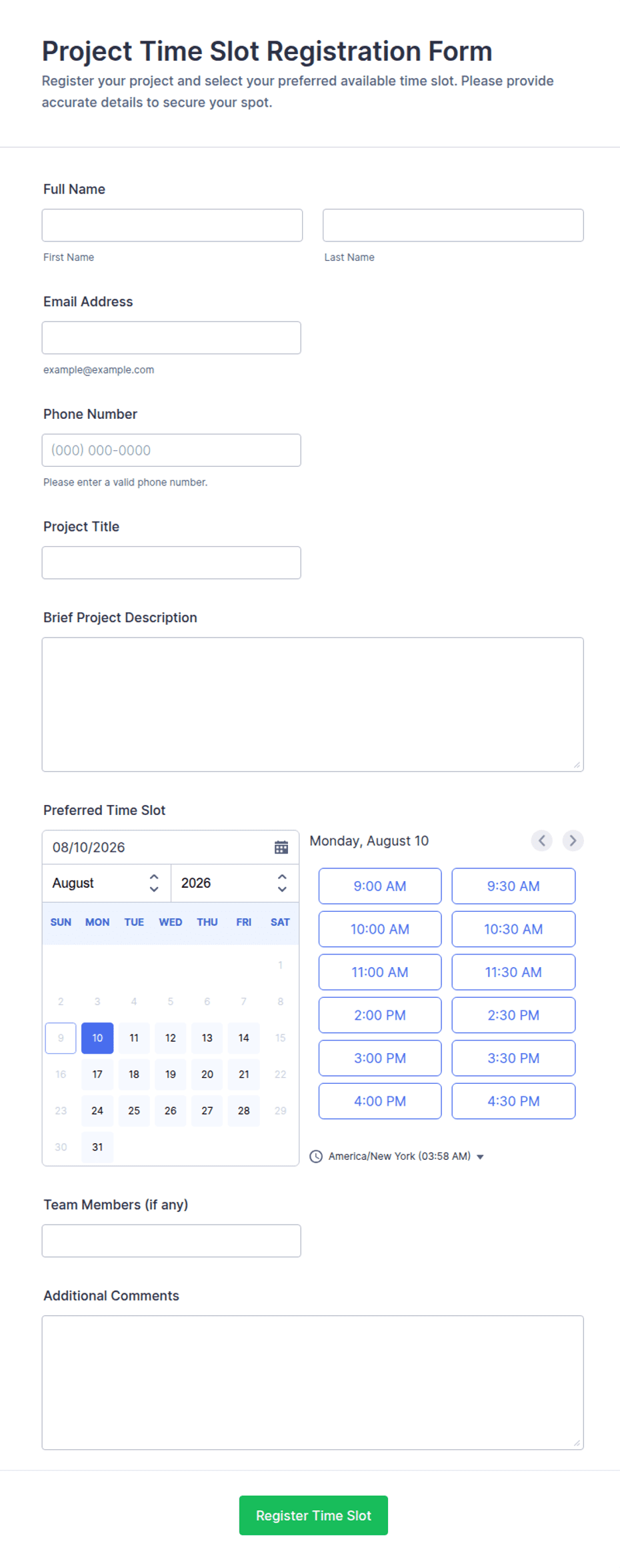Screen dimensions: 620x1568
Task: Pick the 4:30 PM time slot
Action: [513, 1101]
